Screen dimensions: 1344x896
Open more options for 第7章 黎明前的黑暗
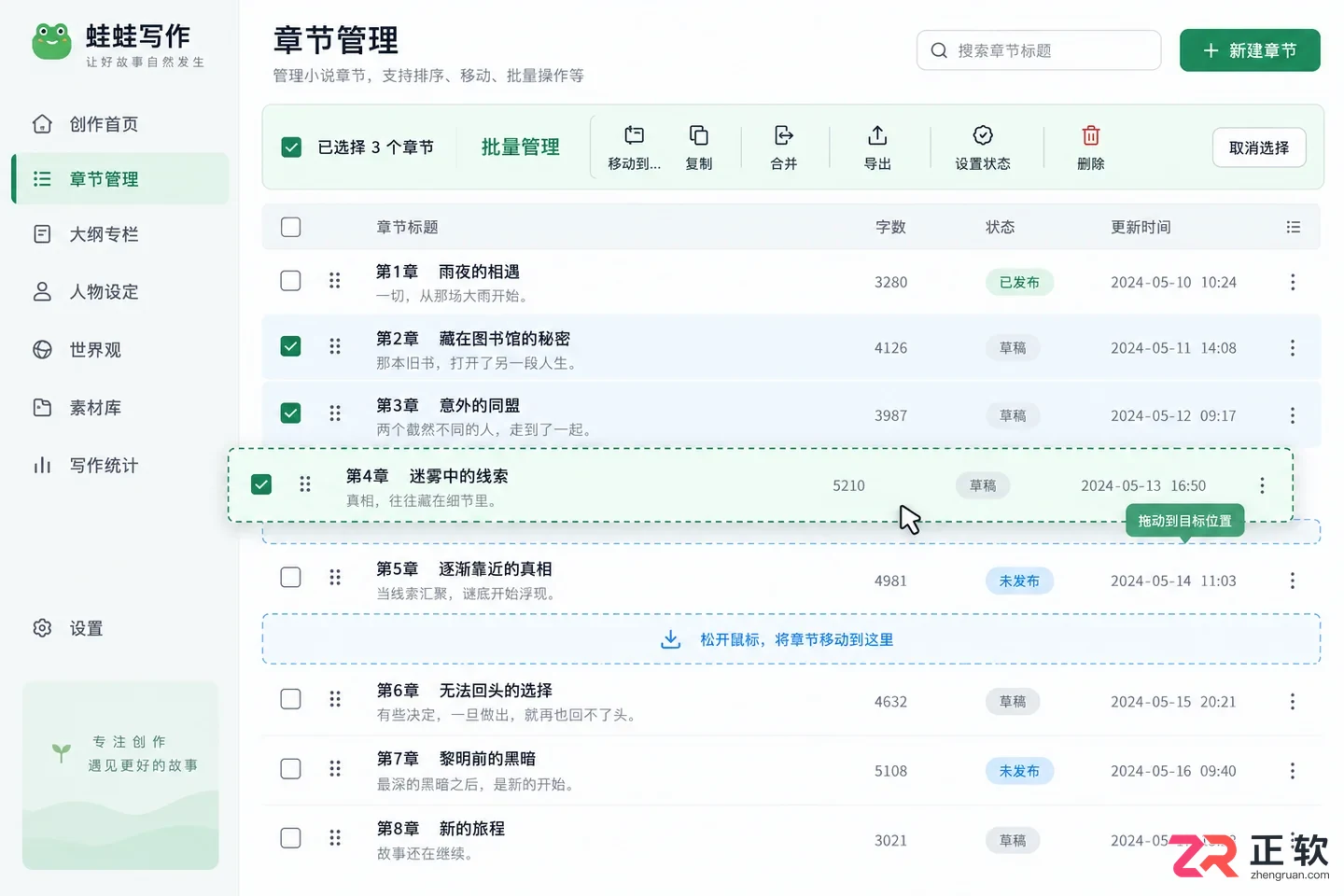tap(1293, 771)
